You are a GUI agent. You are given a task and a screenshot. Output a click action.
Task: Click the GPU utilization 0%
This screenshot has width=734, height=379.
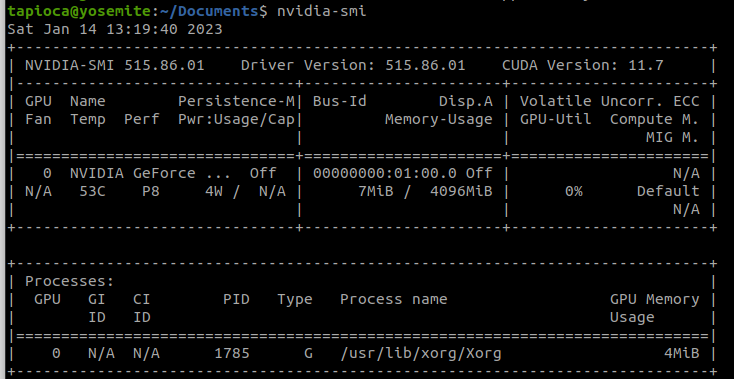click(x=574, y=191)
